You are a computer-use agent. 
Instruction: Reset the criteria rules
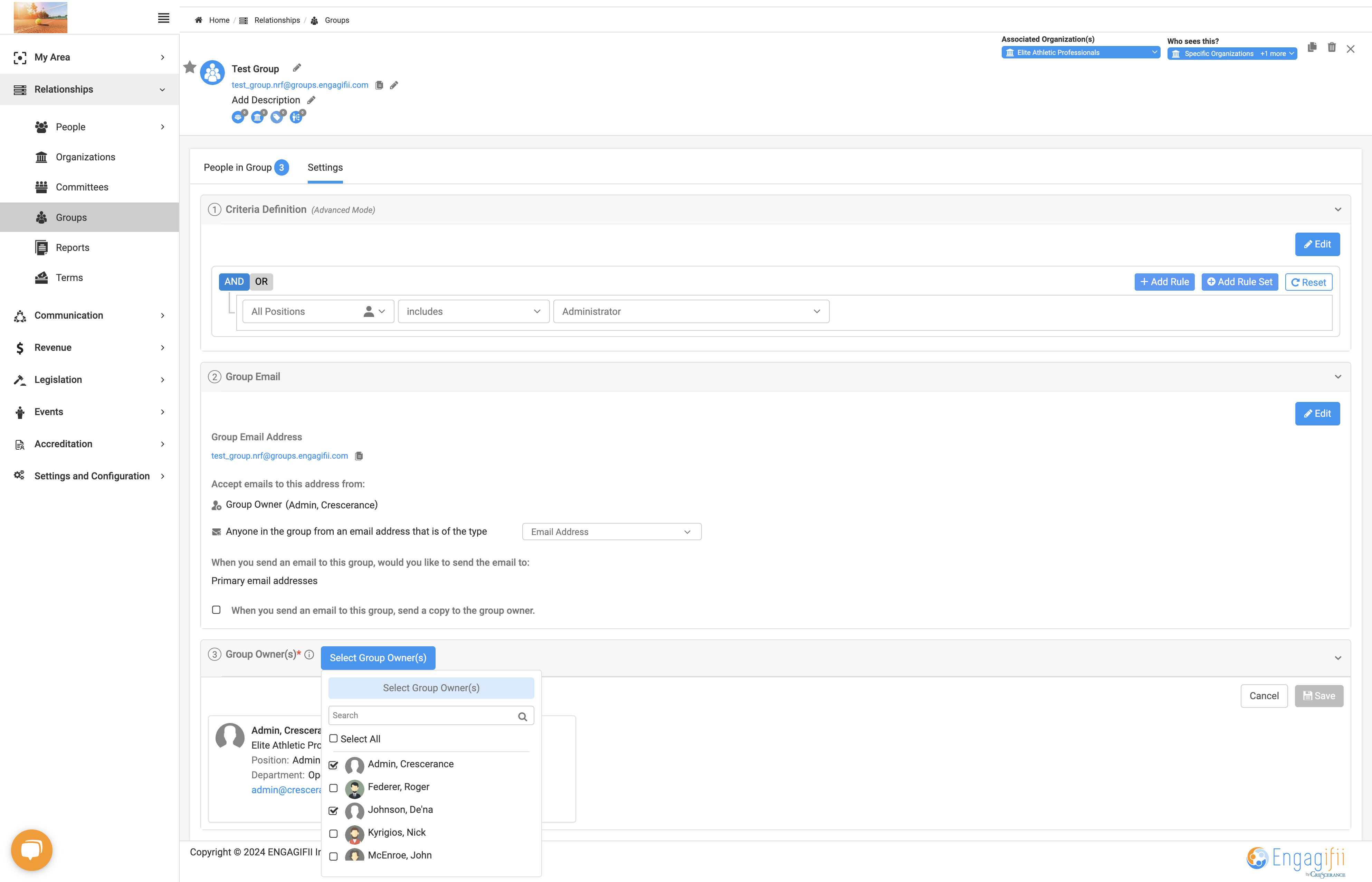(x=1308, y=282)
